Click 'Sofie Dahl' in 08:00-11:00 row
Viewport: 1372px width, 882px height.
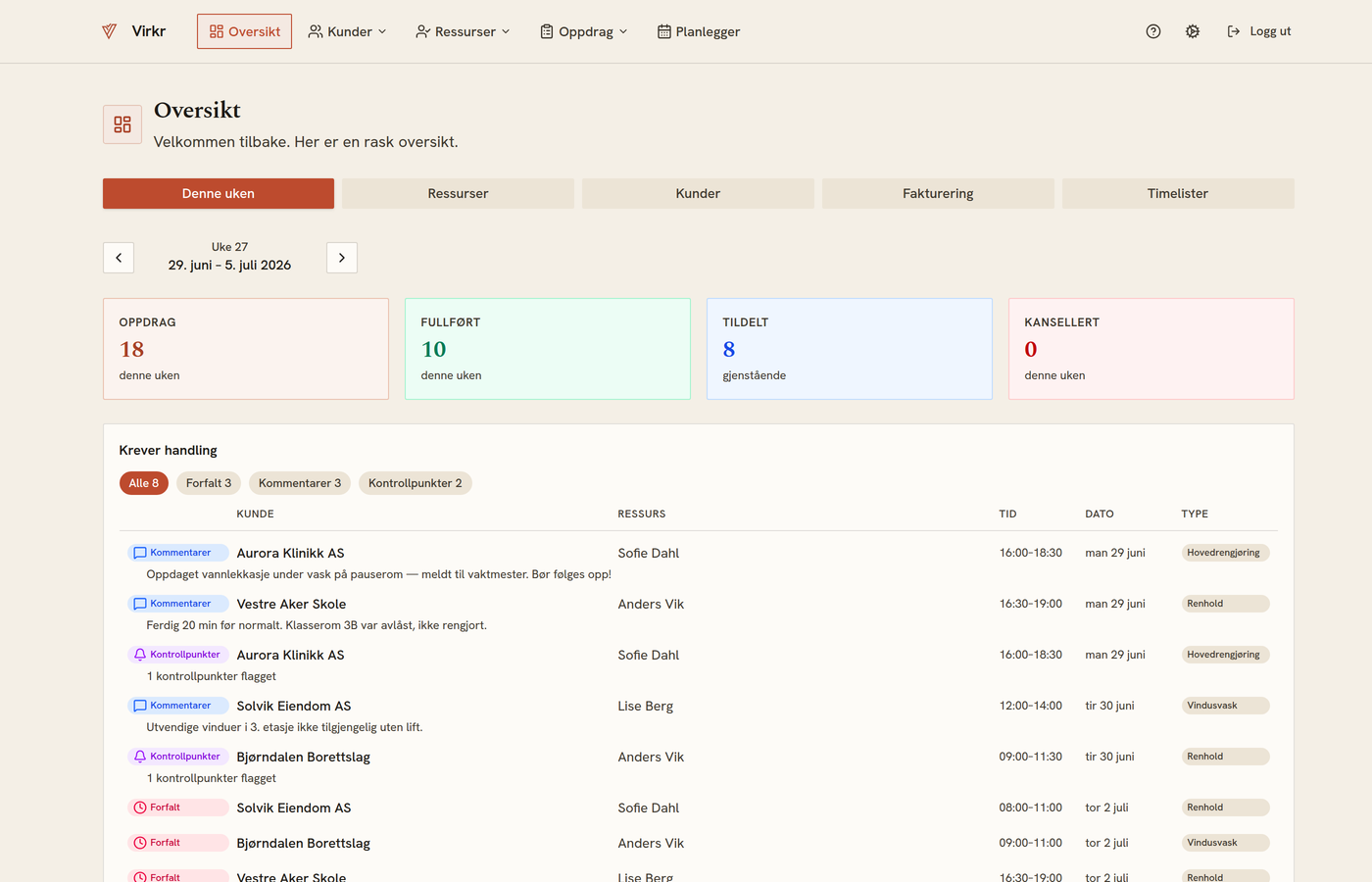tap(649, 808)
